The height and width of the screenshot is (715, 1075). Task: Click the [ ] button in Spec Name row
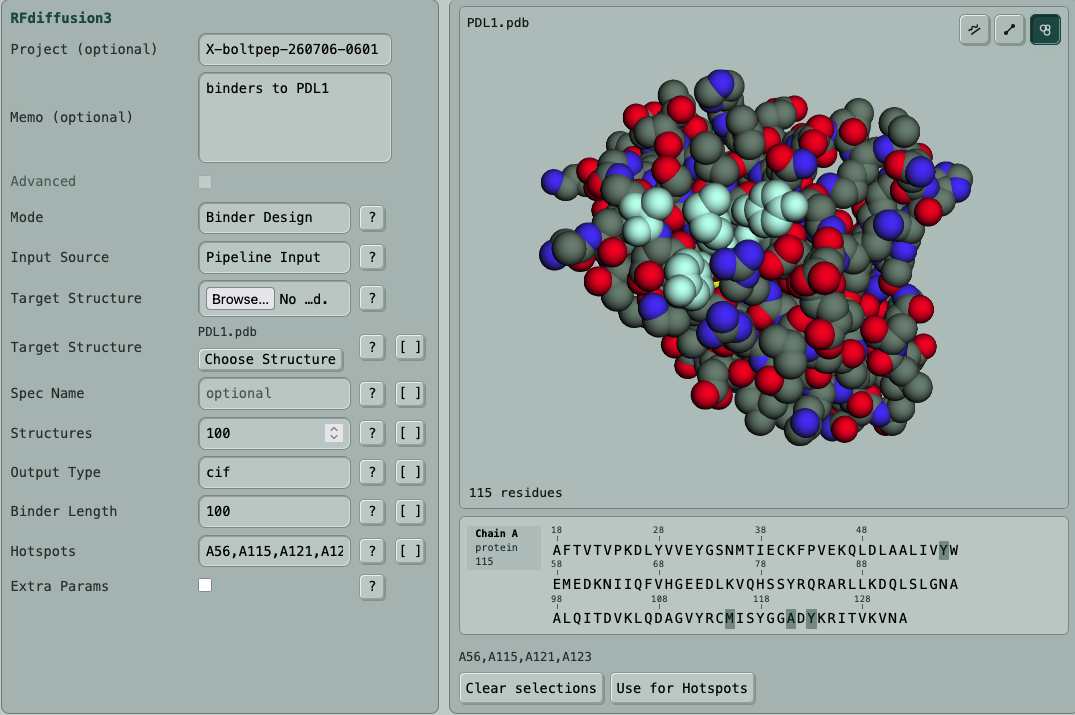410,393
